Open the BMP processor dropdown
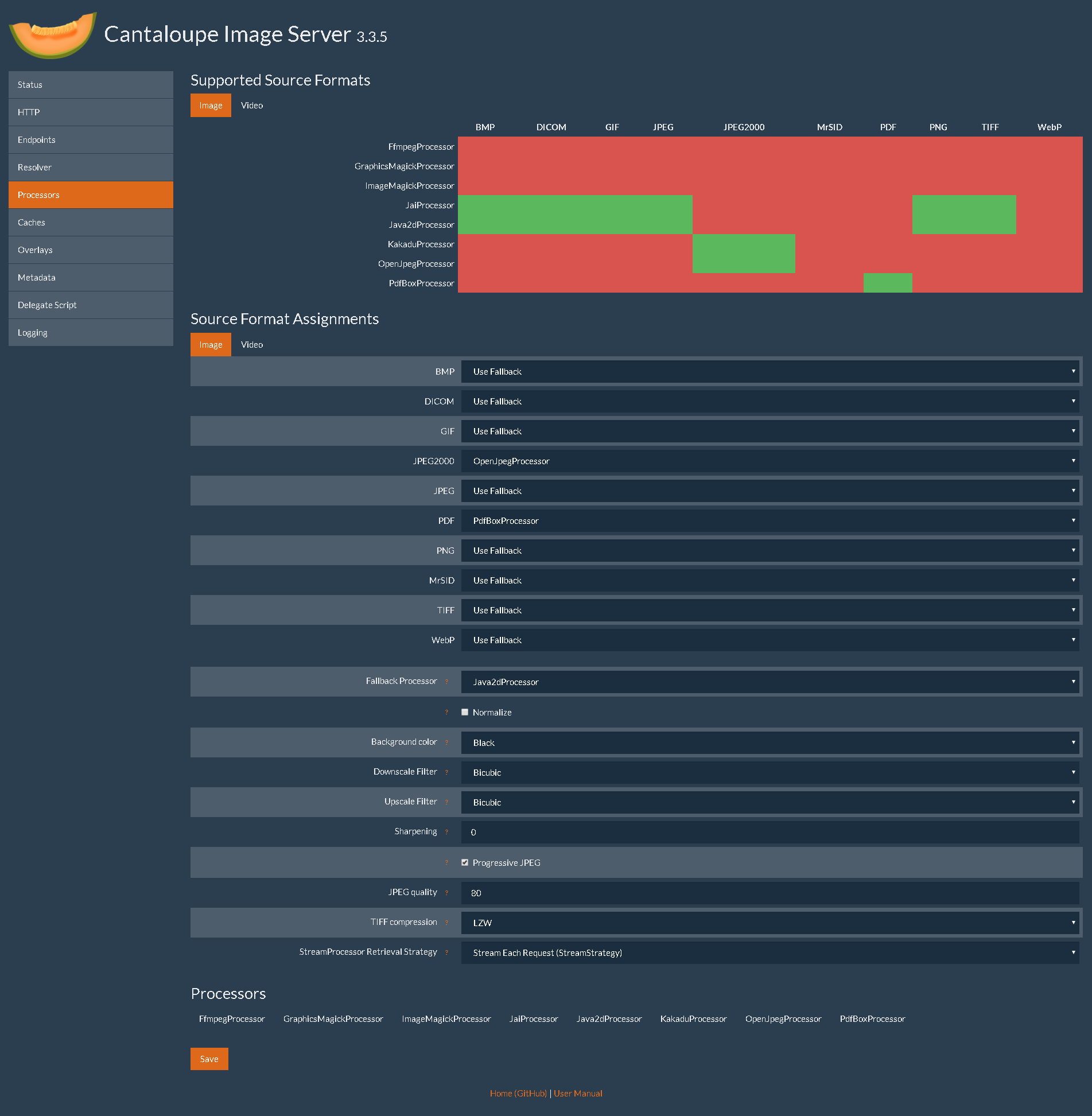The width and height of the screenshot is (1092, 1116). click(770, 372)
